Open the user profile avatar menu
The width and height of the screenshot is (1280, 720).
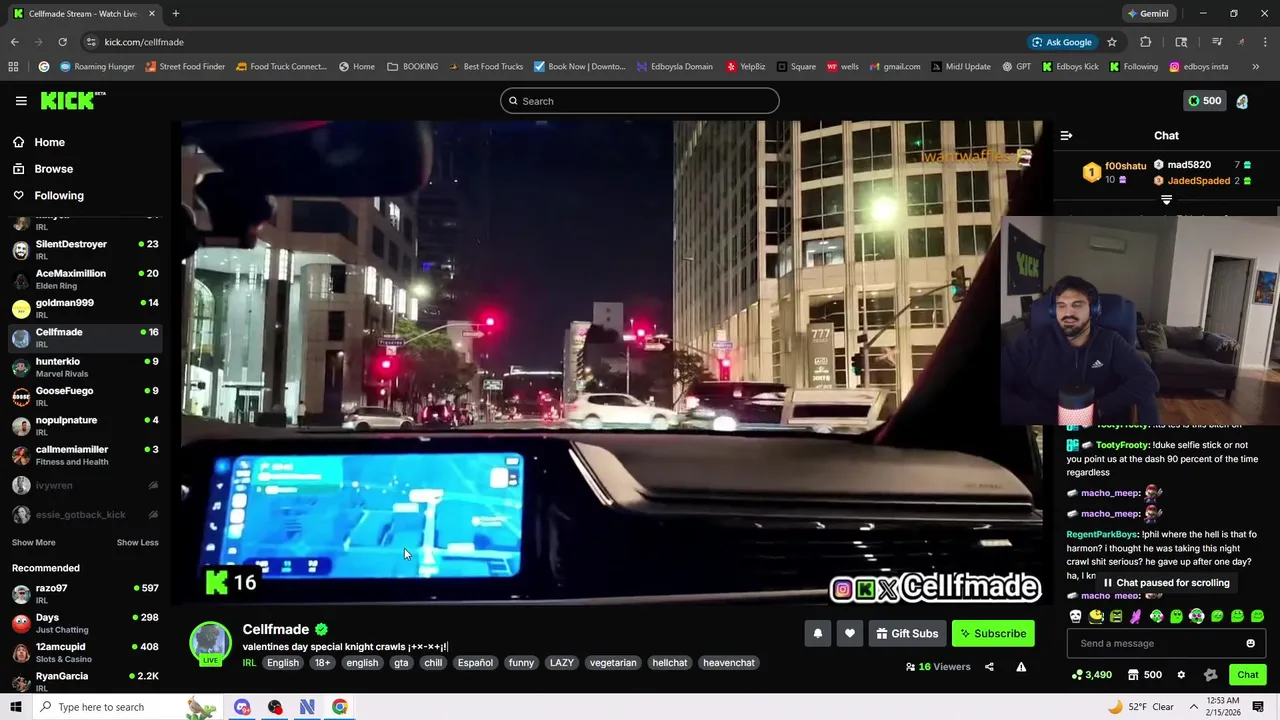click(1242, 101)
